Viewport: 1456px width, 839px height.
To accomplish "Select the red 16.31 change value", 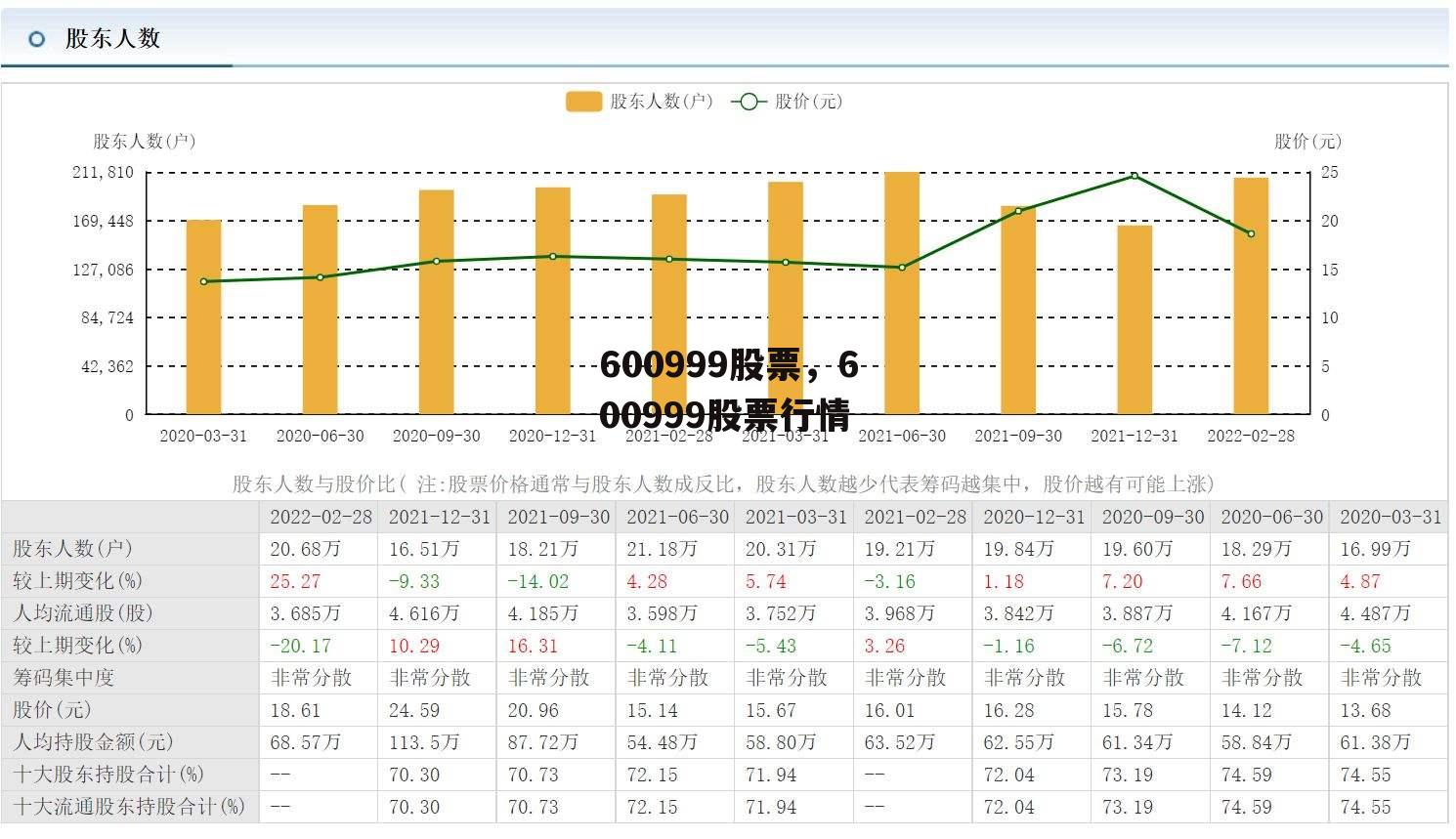I will [x=533, y=646].
